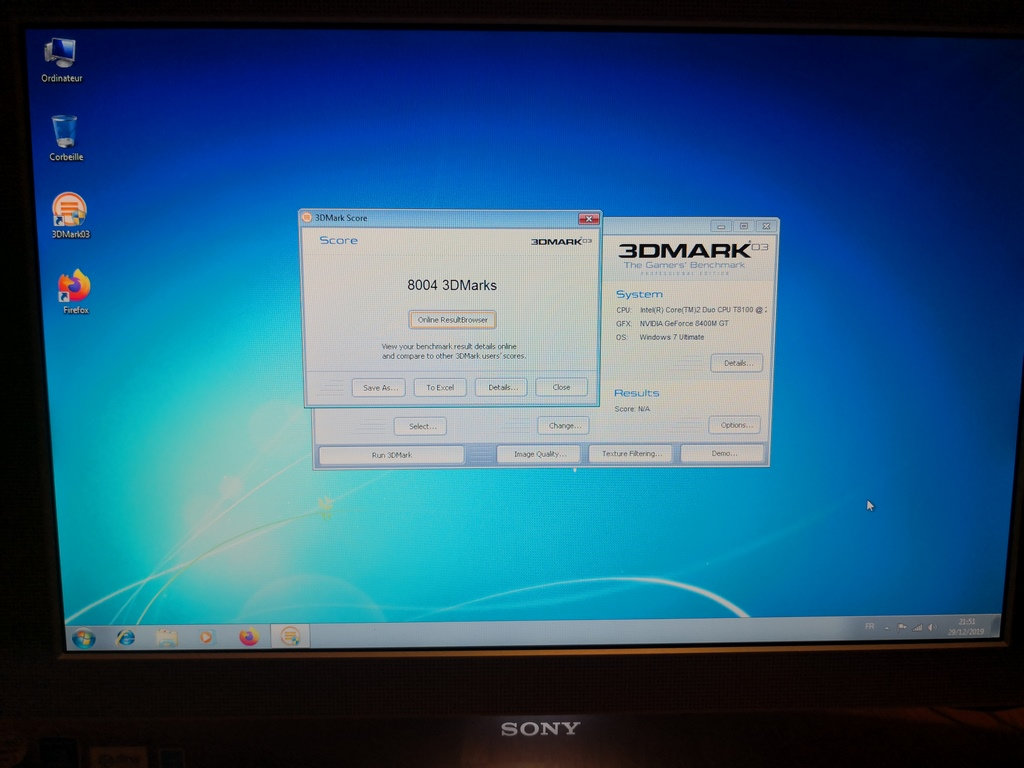Viewport: 1024px width, 768px height.
Task: Open Details... in the System section
Action: (737, 363)
